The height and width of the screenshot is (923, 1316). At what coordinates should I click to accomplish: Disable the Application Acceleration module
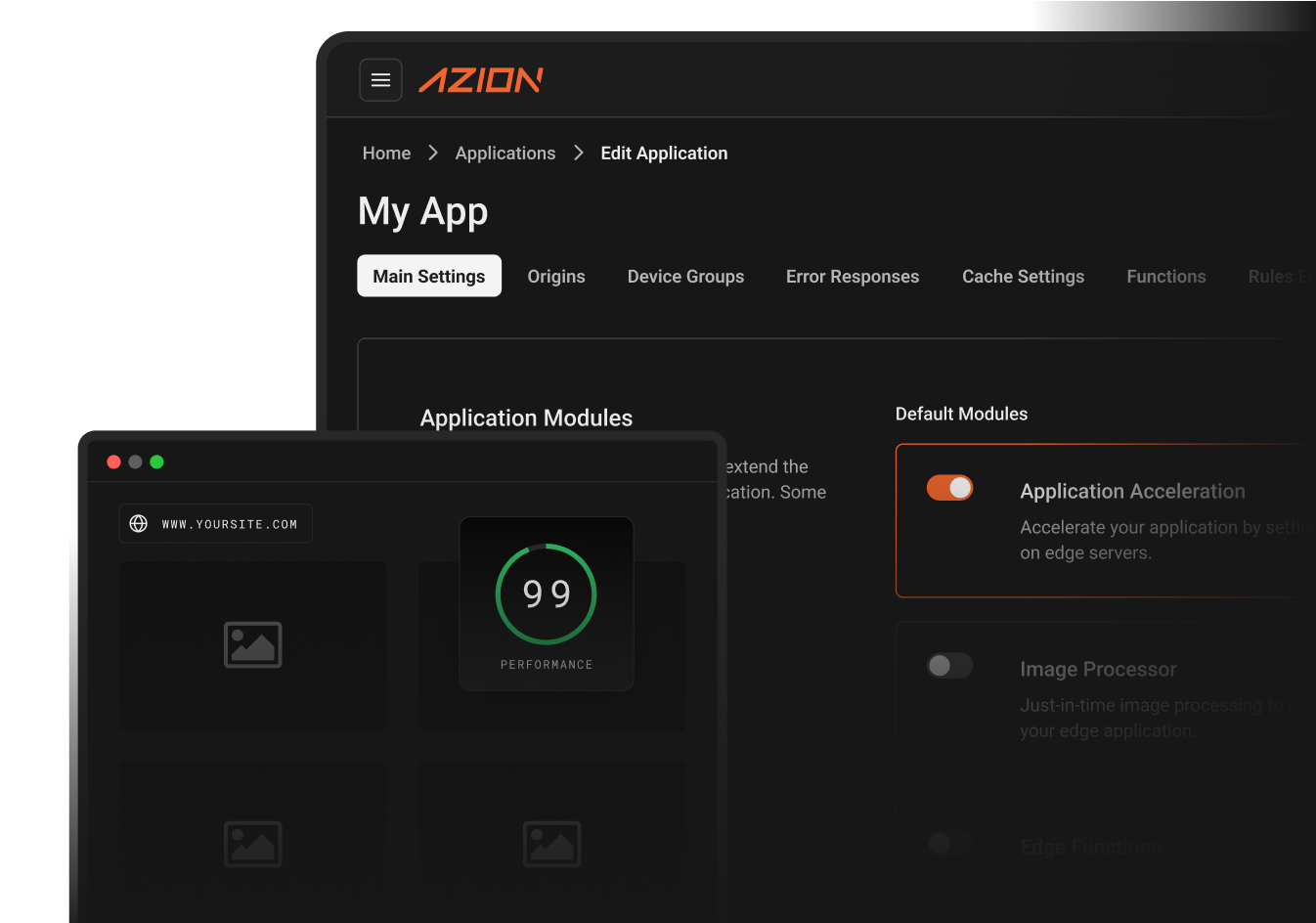[949, 487]
